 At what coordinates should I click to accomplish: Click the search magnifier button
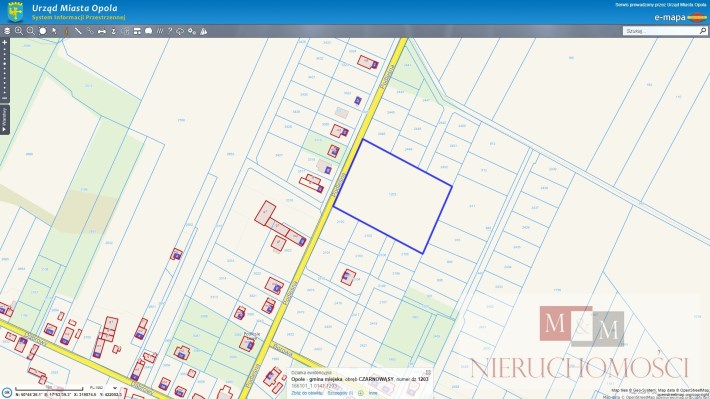tap(703, 31)
